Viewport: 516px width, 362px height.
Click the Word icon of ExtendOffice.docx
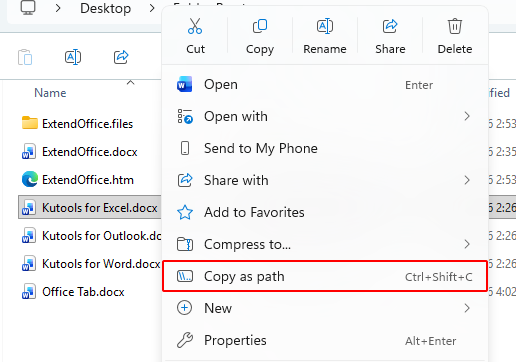[x=29, y=151]
